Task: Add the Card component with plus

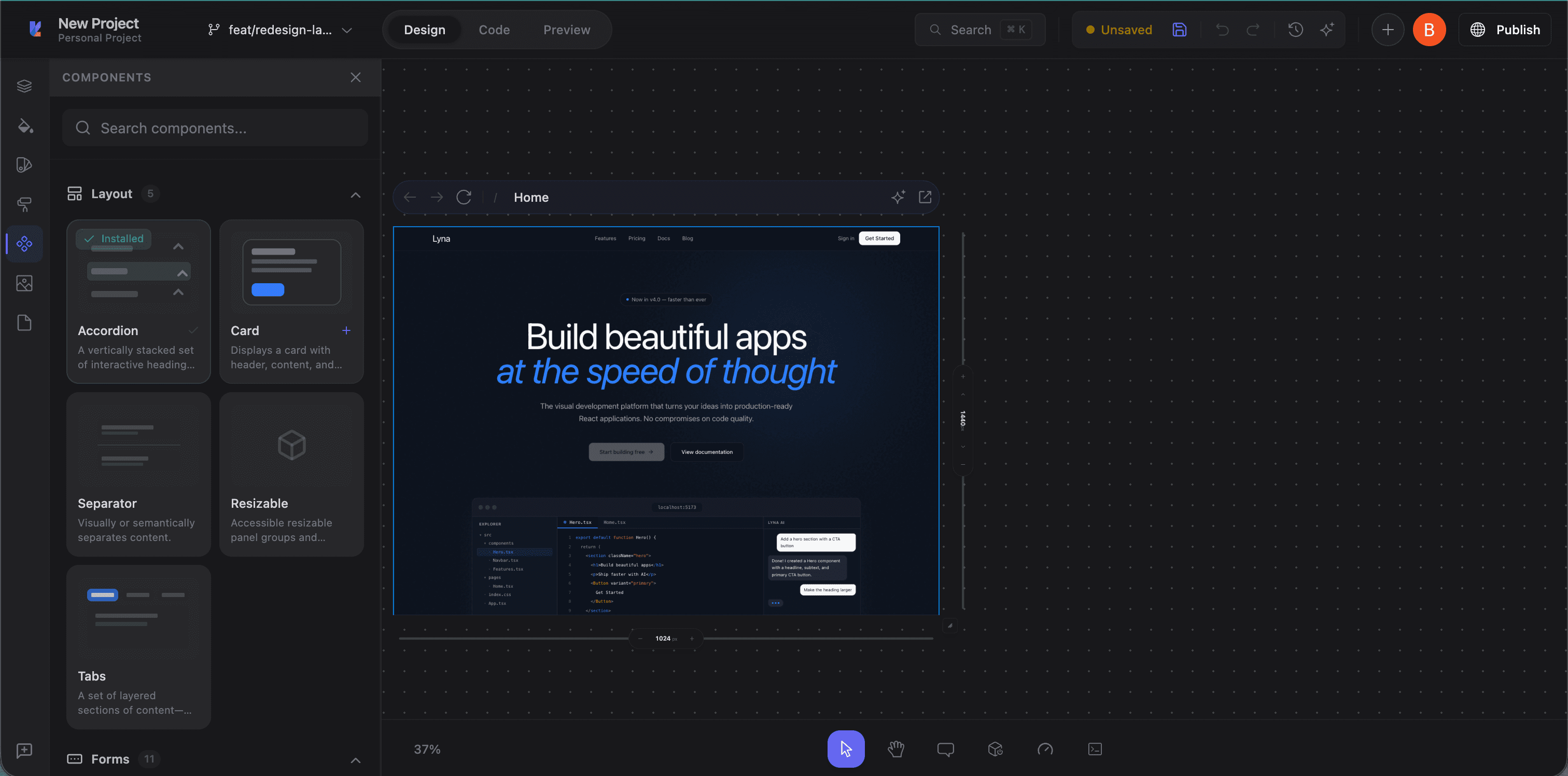Action: click(x=346, y=331)
